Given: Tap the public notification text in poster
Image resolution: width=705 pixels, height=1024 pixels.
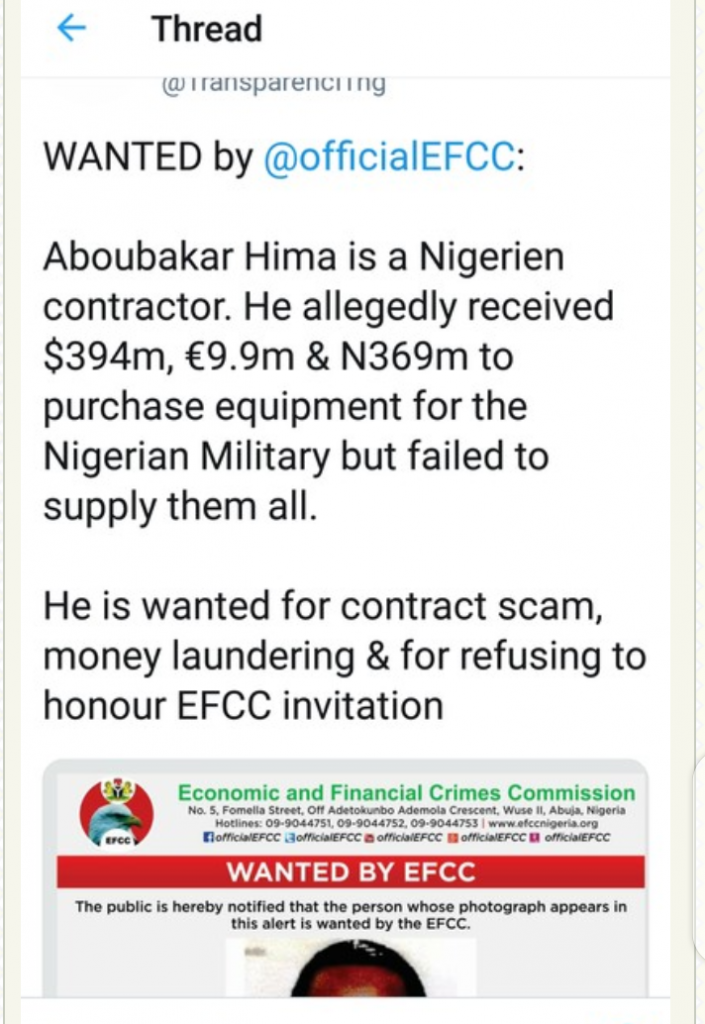Looking at the screenshot, I should (x=351, y=916).
